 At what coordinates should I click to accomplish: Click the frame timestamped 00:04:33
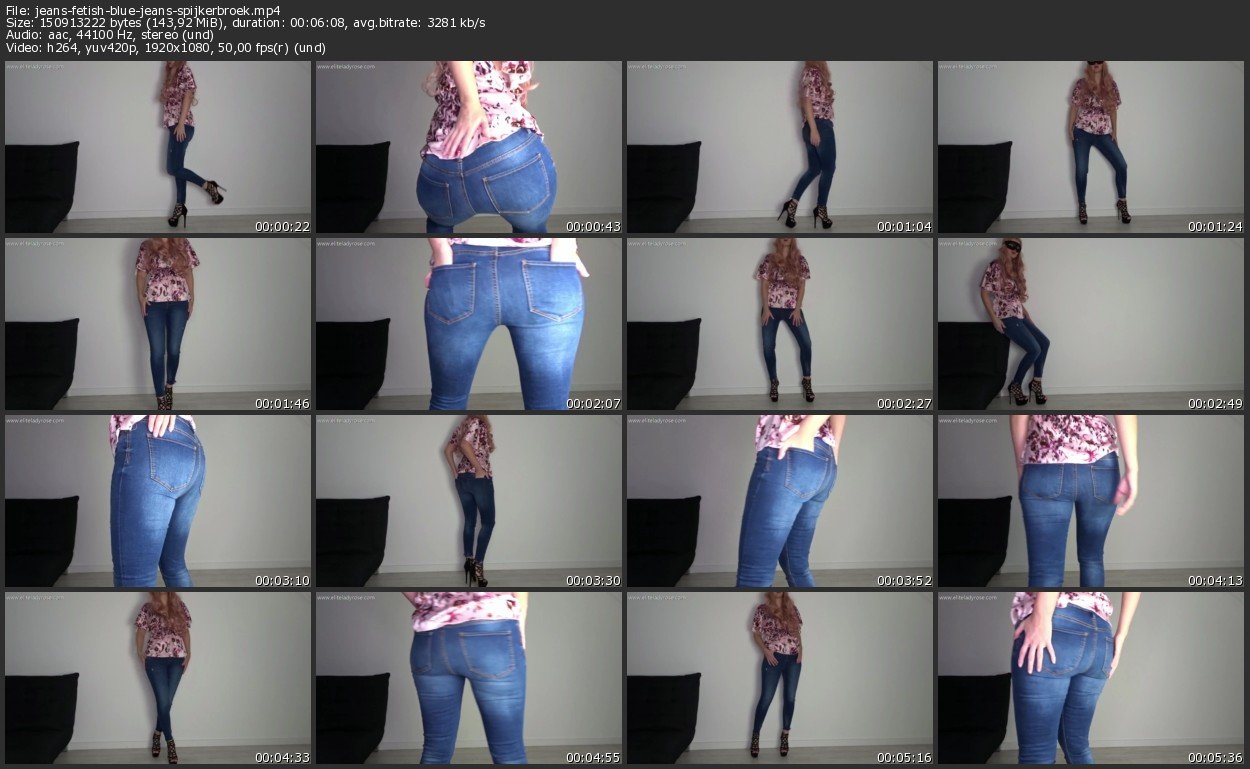point(158,678)
